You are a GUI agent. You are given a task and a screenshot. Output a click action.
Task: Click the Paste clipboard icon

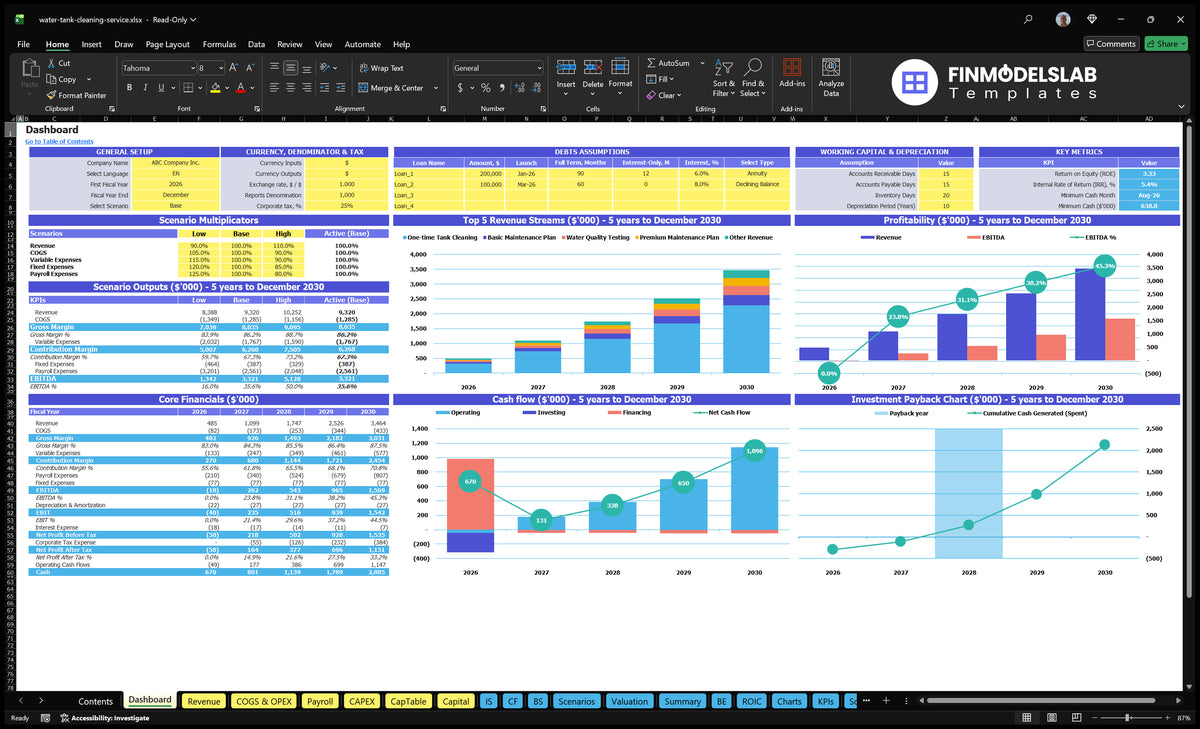[29, 68]
